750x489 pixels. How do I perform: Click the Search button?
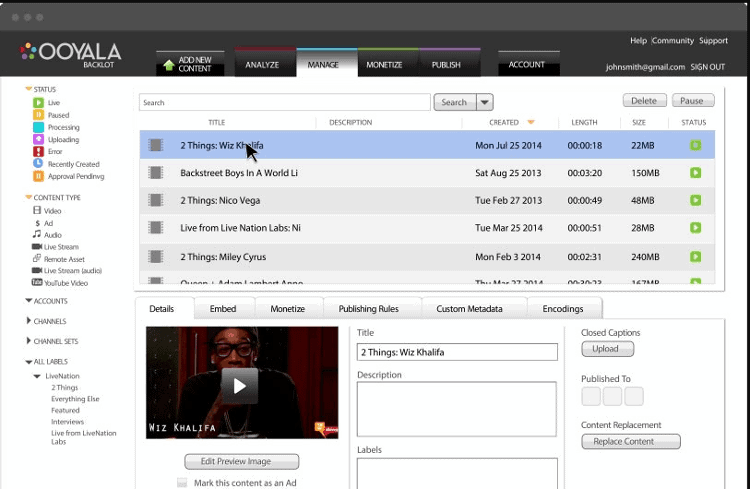[x=454, y=102]
